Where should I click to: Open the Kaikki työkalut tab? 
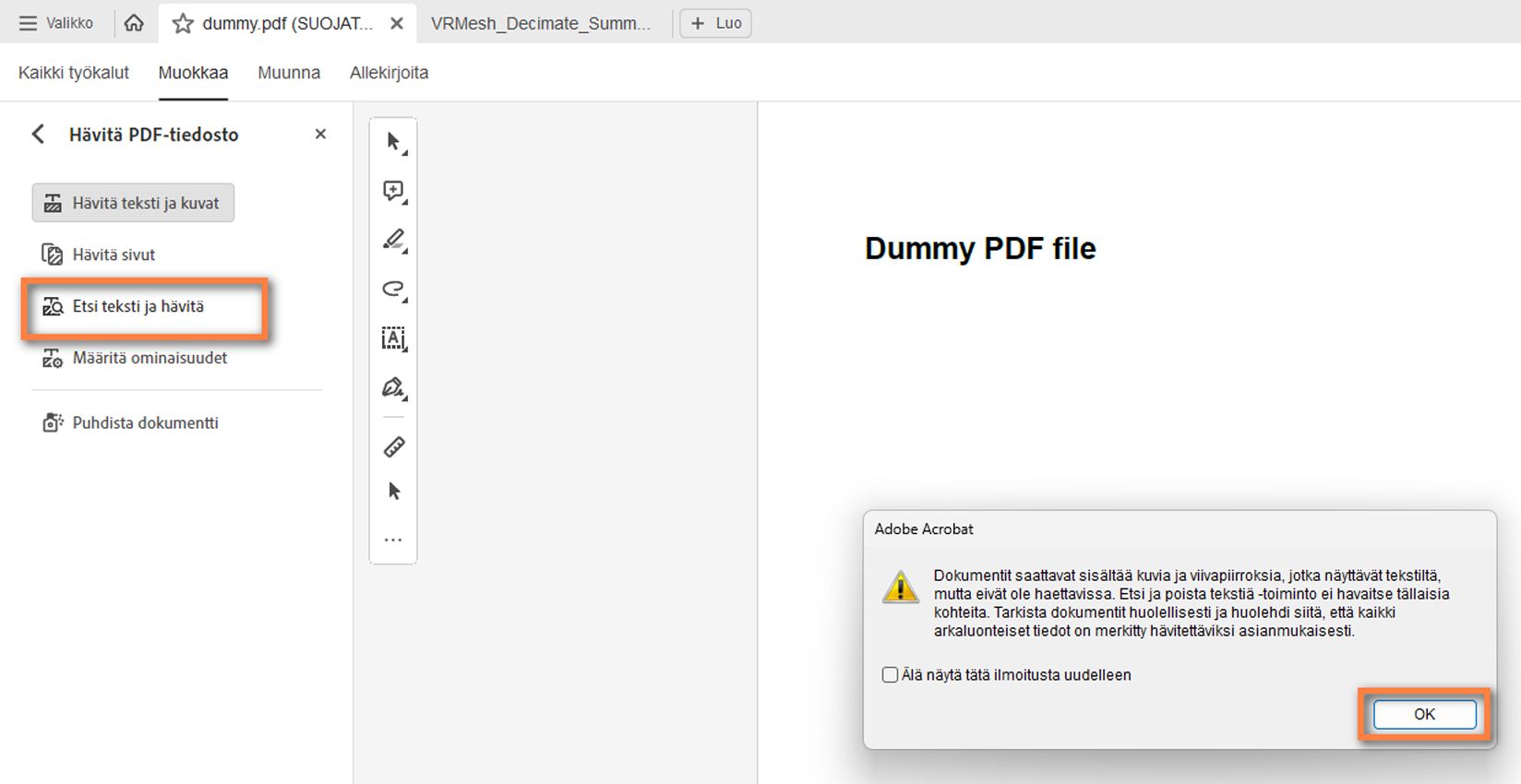tap(74, 73)
